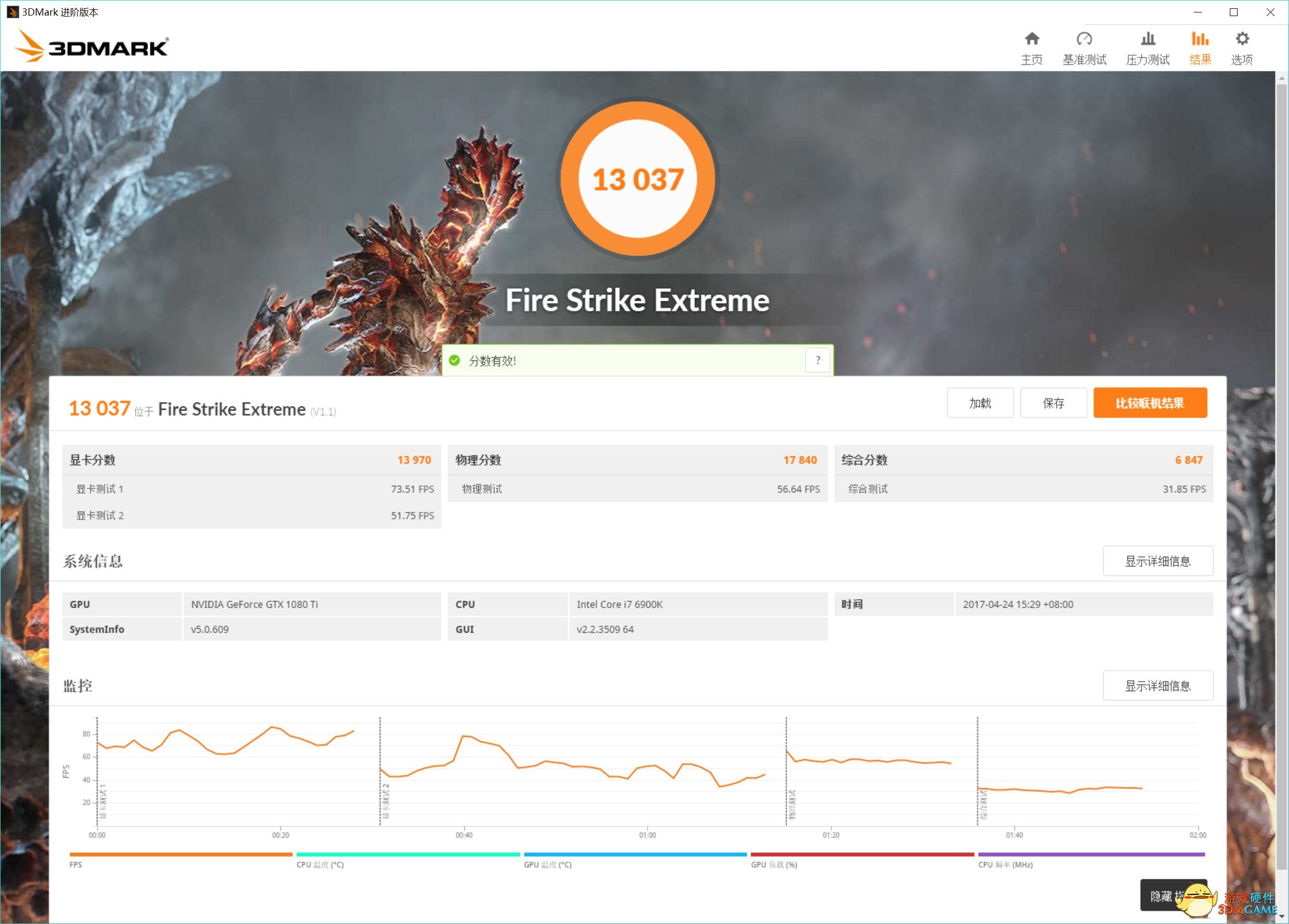Image resolution: width=1289 pixels, height=924 pixels.
Task: Toggle the GPU 负载 red legend bar
Action: click(x=862, y=854)
